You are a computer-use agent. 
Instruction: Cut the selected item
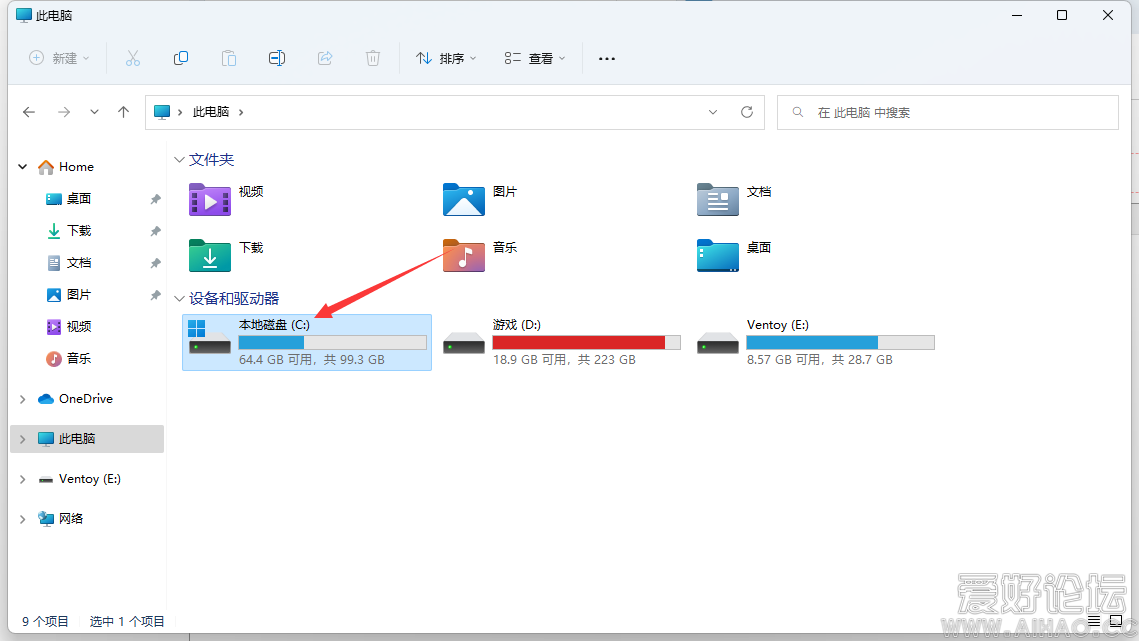click(133, 58)
